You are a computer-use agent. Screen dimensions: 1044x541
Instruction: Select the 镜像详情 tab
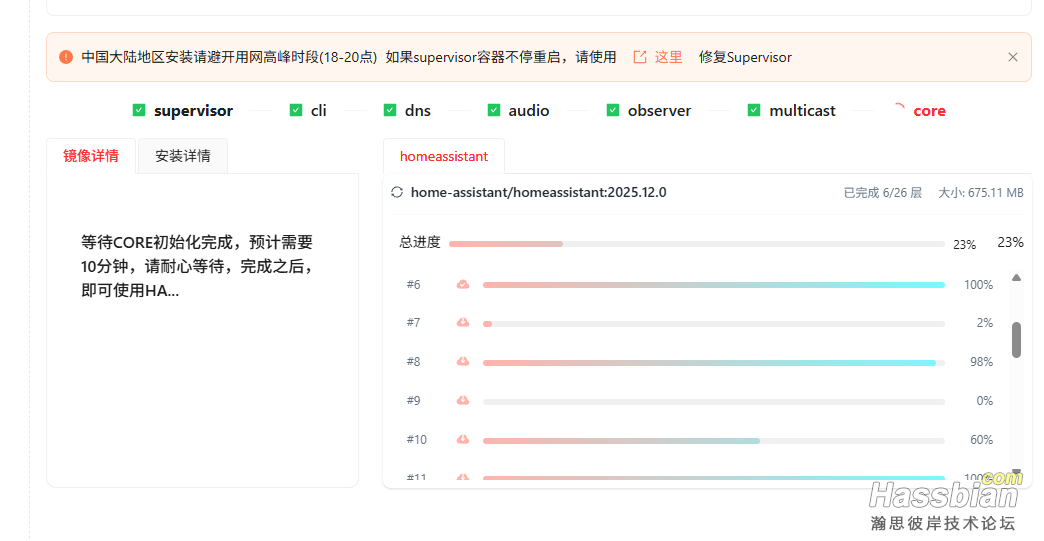pos(91,156)
